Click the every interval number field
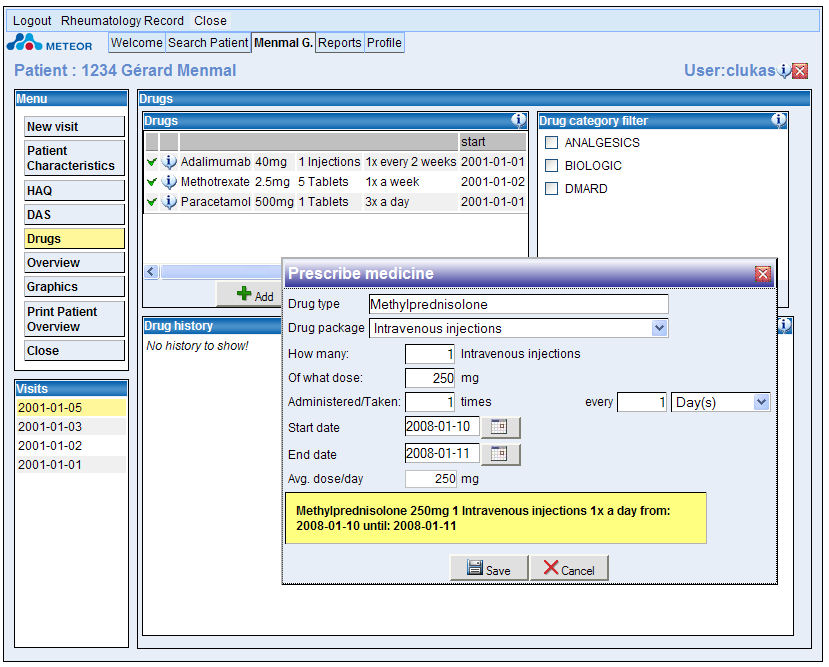 coord(642,402)
